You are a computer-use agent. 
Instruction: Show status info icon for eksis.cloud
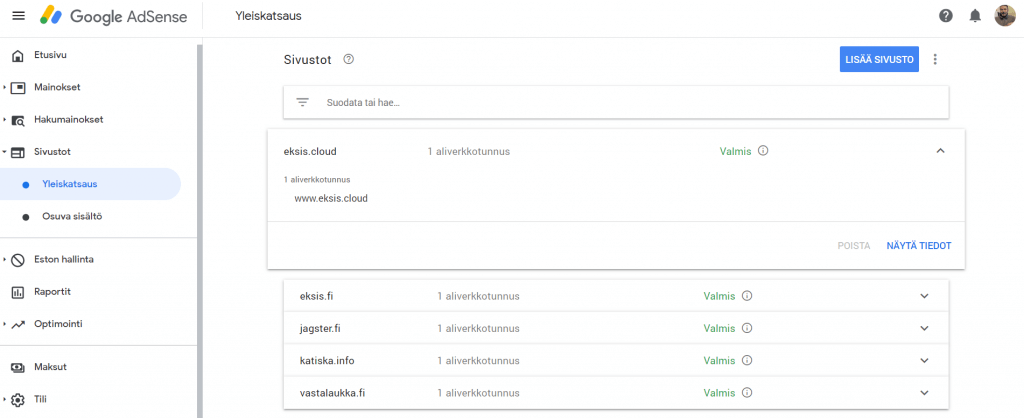coord(763,151)
